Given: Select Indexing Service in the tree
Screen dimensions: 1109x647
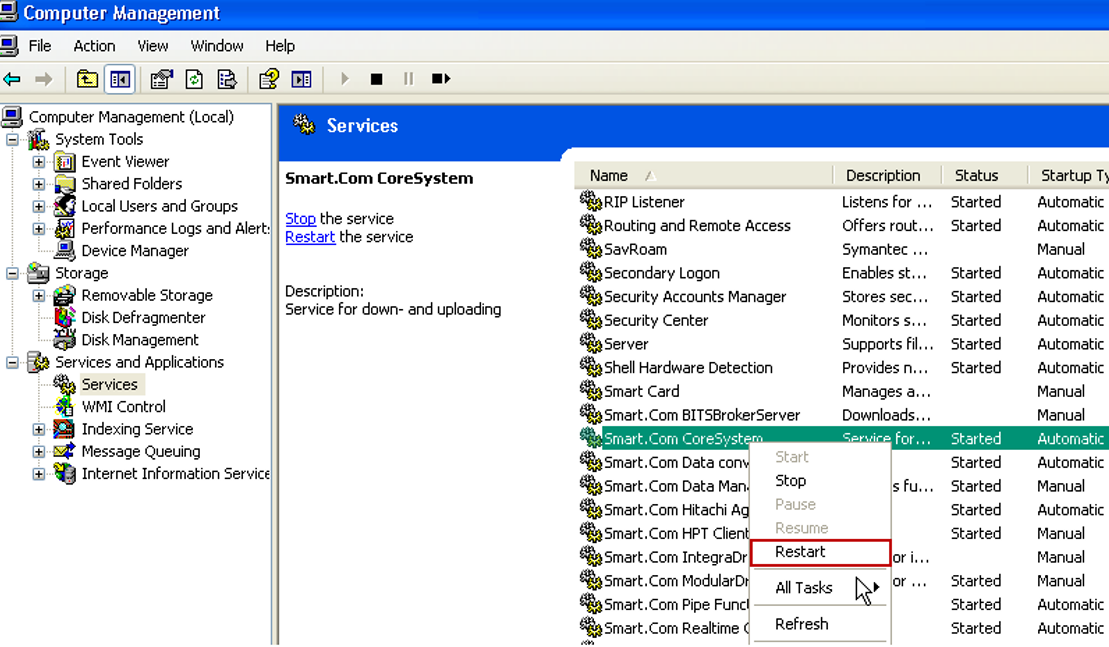Looking at the screenshot, I should tap(137, 429).
